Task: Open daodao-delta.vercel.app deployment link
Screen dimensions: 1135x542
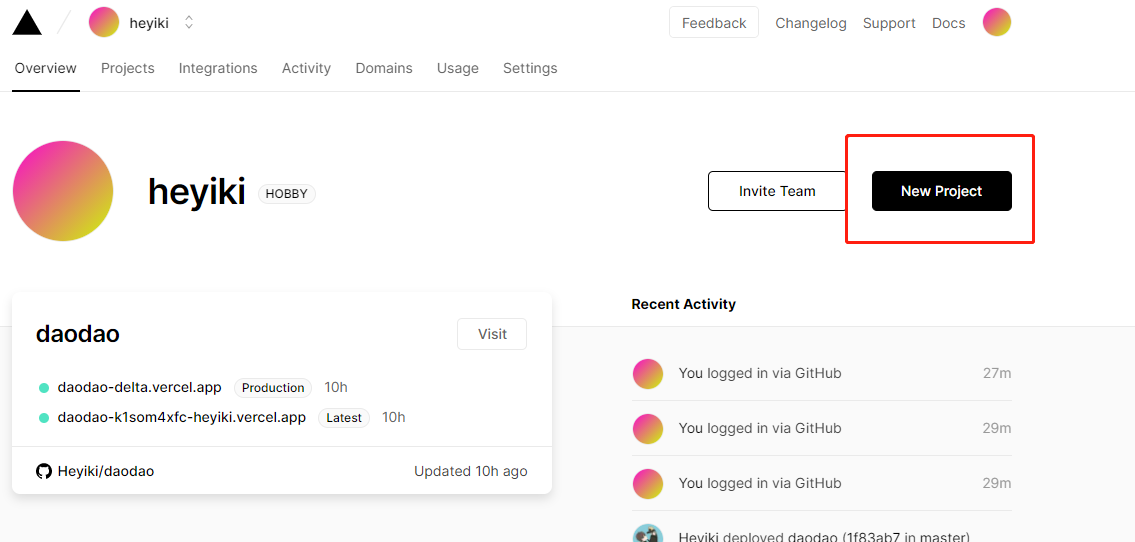Action: [x=140, y=387]
